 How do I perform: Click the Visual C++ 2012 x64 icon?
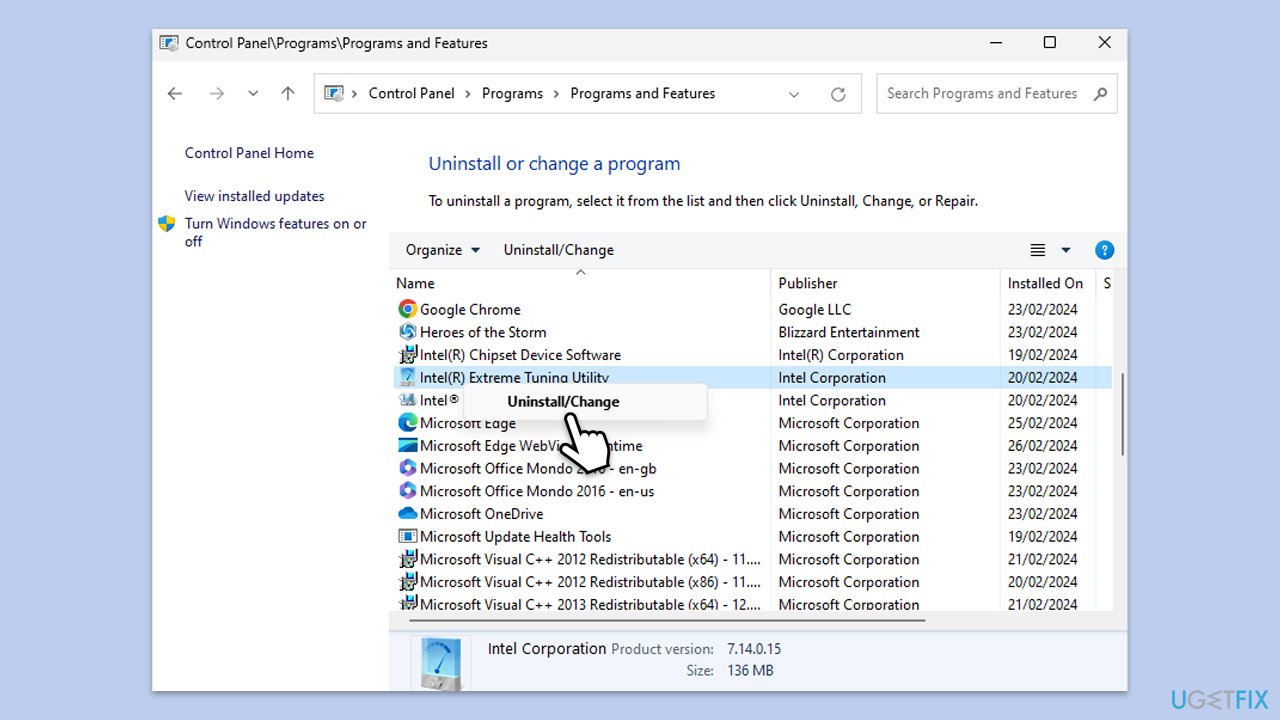tap(407, 559)
